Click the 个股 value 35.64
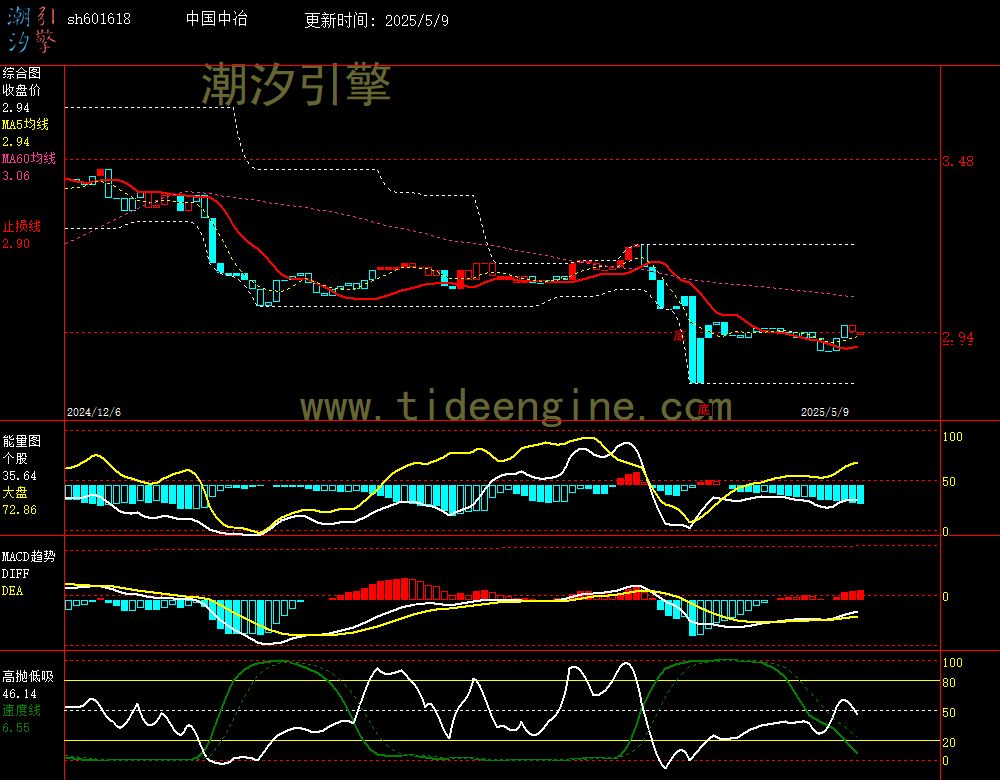Image resolution: width=1000 pixels, height=780 pixels. coord(19,476)
